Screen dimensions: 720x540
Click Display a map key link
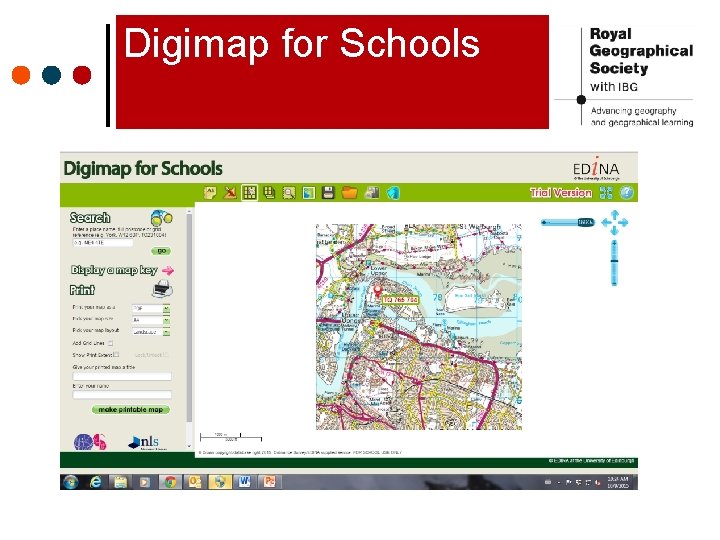114,270
